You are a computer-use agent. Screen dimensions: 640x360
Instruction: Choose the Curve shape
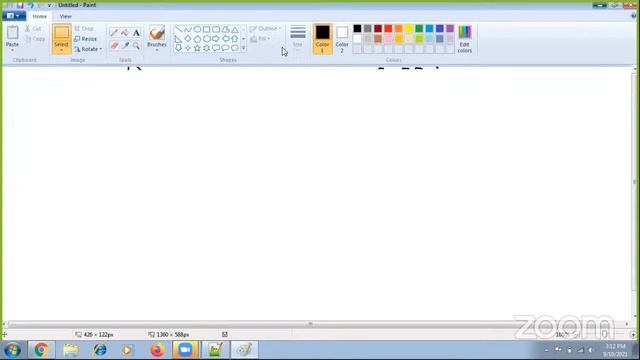point(188,29)
